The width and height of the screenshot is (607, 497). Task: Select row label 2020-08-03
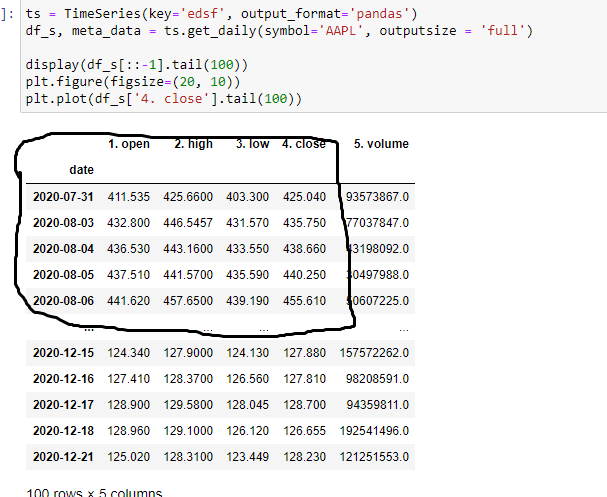click(63, 223)
